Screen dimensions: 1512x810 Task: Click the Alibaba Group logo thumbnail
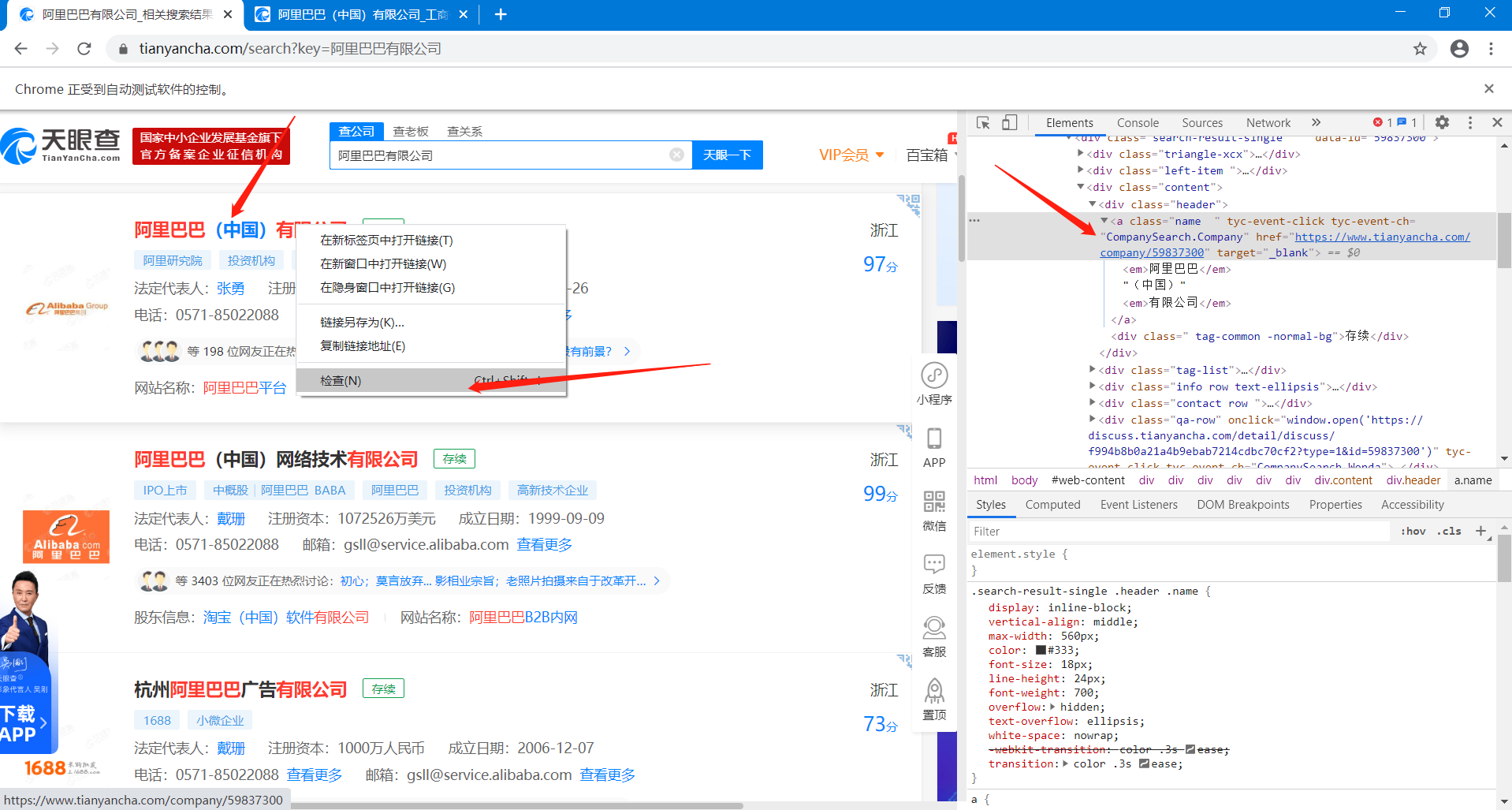[66, 309]
